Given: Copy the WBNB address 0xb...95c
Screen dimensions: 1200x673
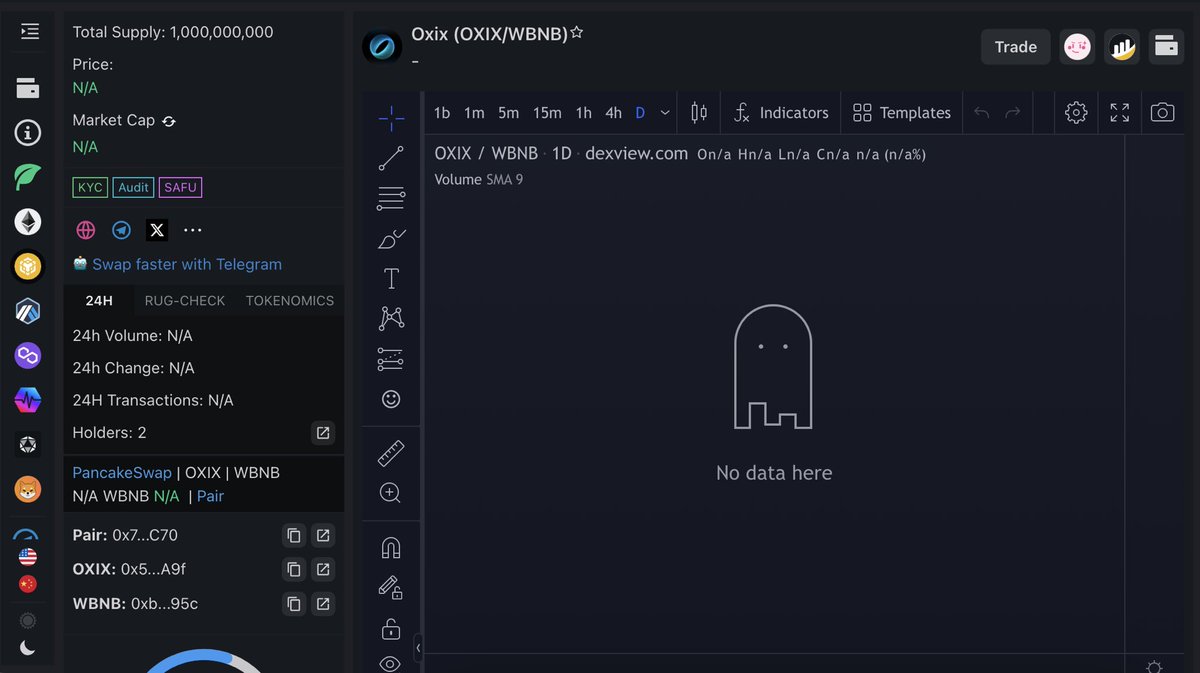Looking at the screenshot, I should tap(294, 603).
